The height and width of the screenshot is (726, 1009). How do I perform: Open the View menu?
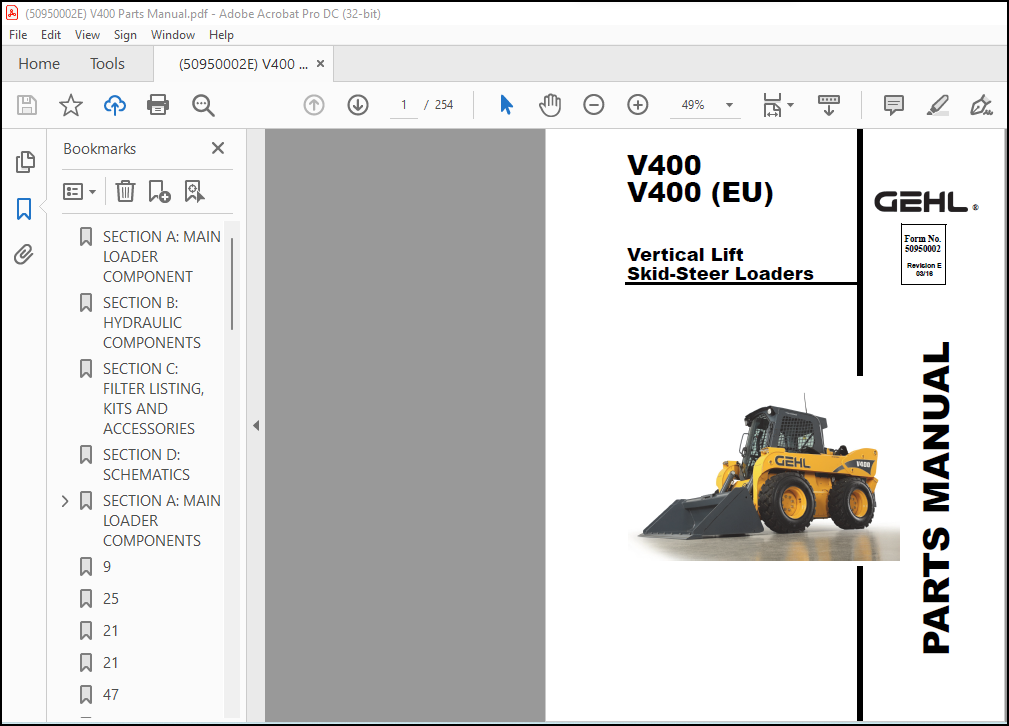[87, 35]
